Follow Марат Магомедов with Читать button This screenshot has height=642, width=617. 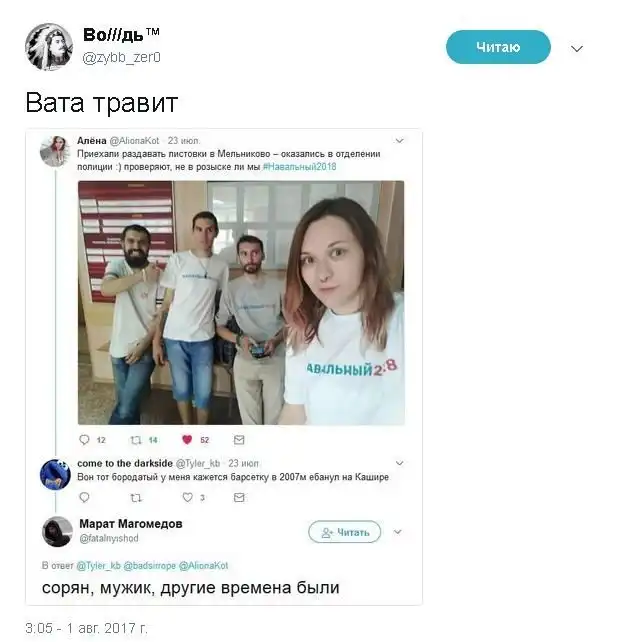[345, 532]
